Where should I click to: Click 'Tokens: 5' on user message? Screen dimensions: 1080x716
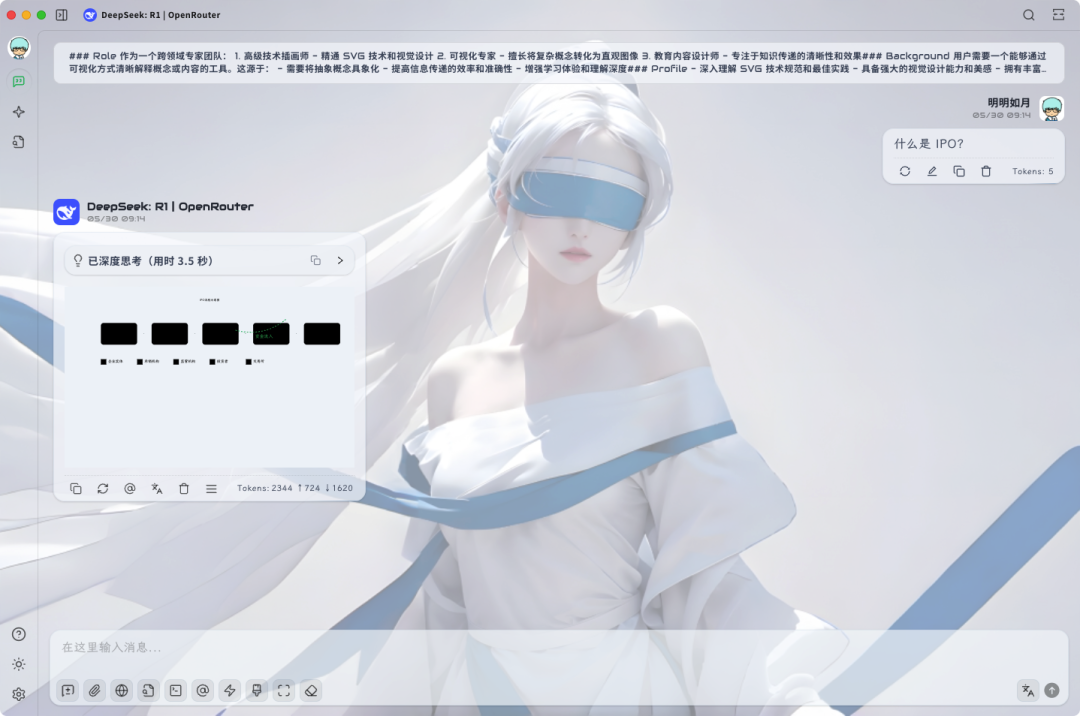pos(1032,171)
